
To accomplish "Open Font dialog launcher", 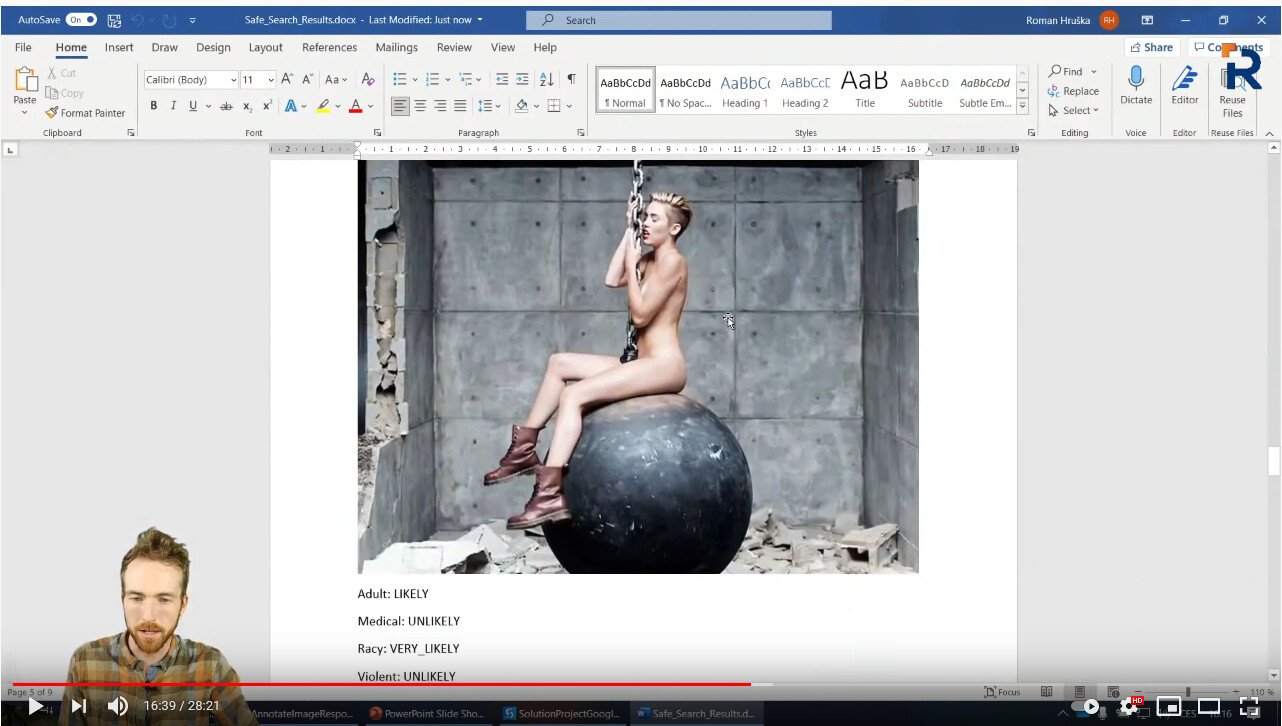I will 378,133.
